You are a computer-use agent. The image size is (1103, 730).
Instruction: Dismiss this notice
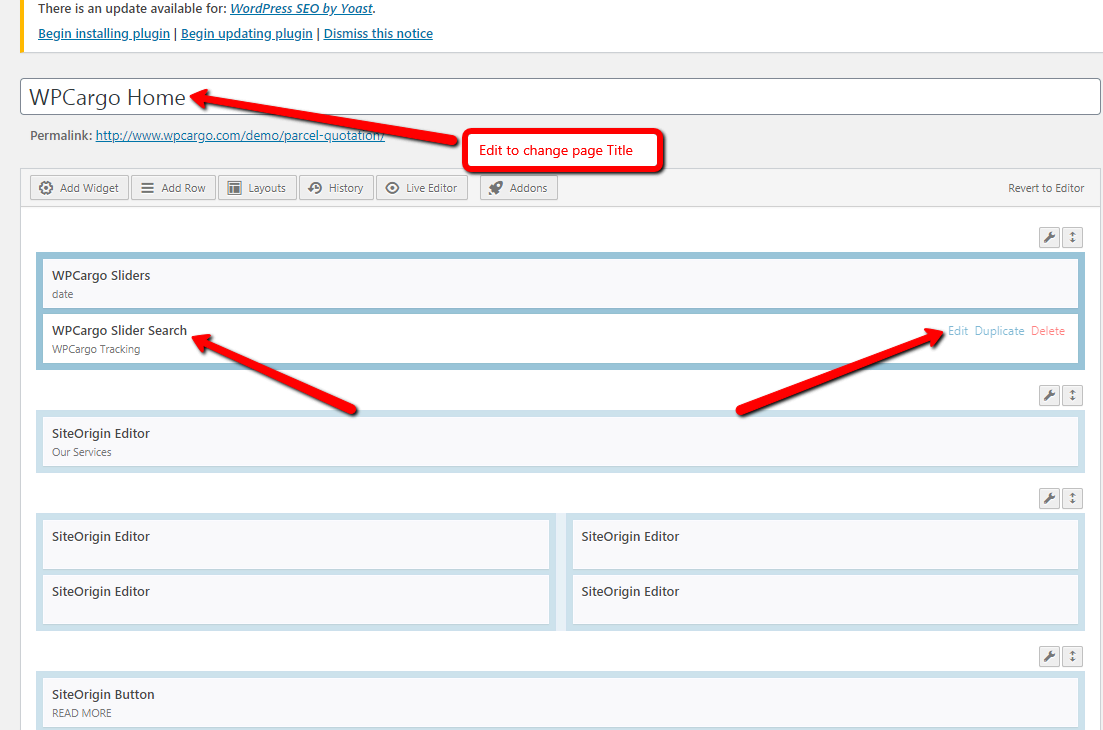point(378,34)
